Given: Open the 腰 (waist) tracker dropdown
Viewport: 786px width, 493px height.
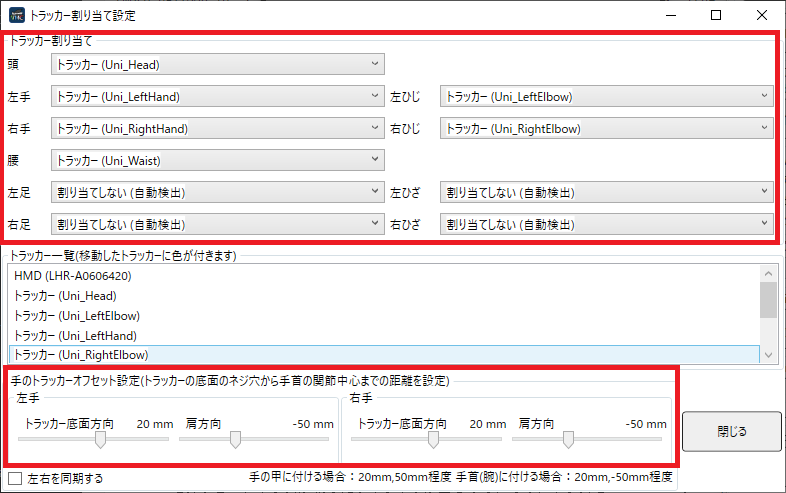Looking at the screenshot, I should tap(217, 160).
